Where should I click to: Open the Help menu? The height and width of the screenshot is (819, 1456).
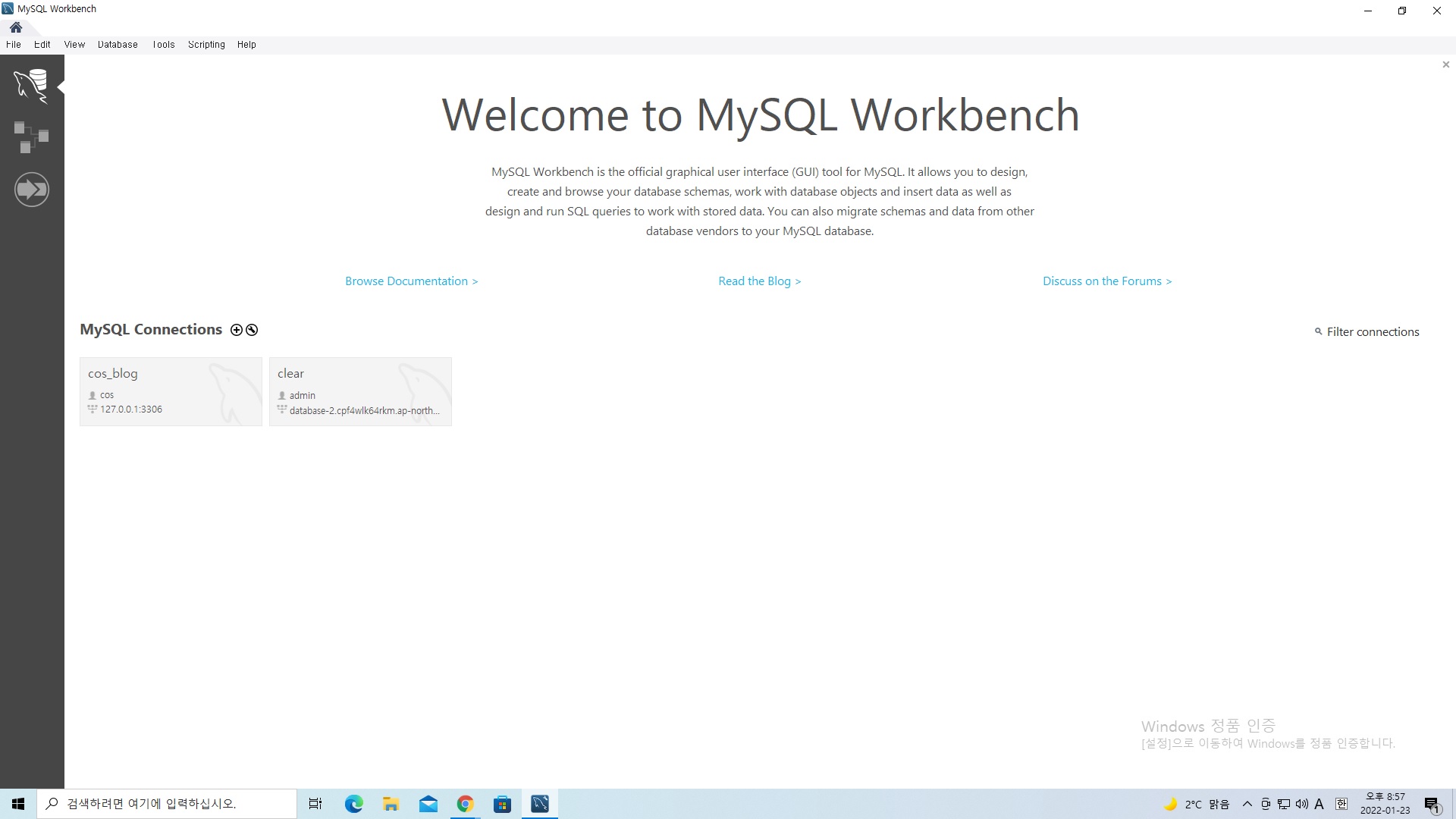(x=246, y=45)
